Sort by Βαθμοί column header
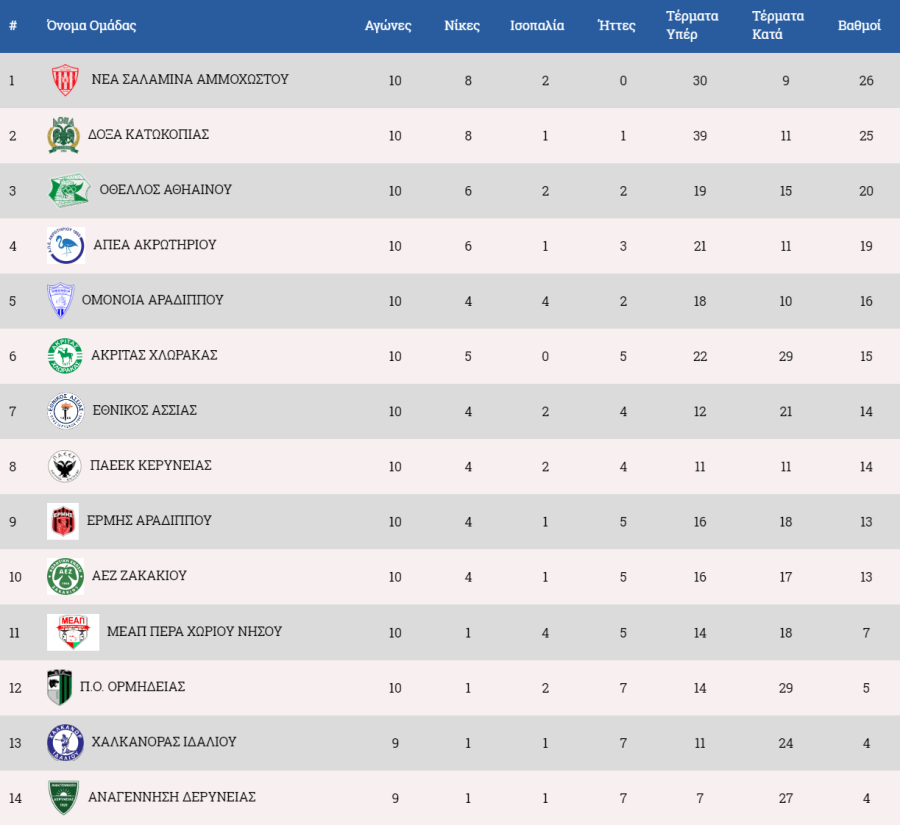Image resolution: width=900 pixels, height=825 pixels. [x=859, y=25]
